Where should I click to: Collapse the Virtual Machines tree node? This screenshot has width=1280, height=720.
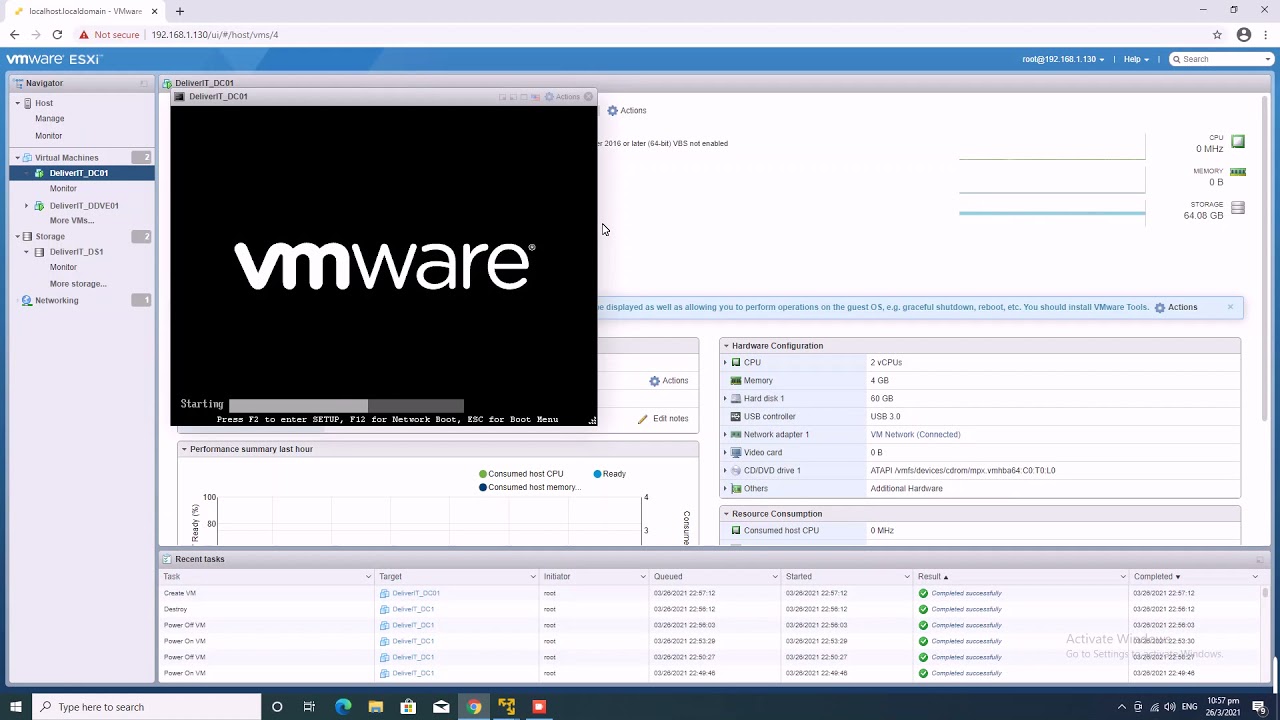tap(17, 157)
